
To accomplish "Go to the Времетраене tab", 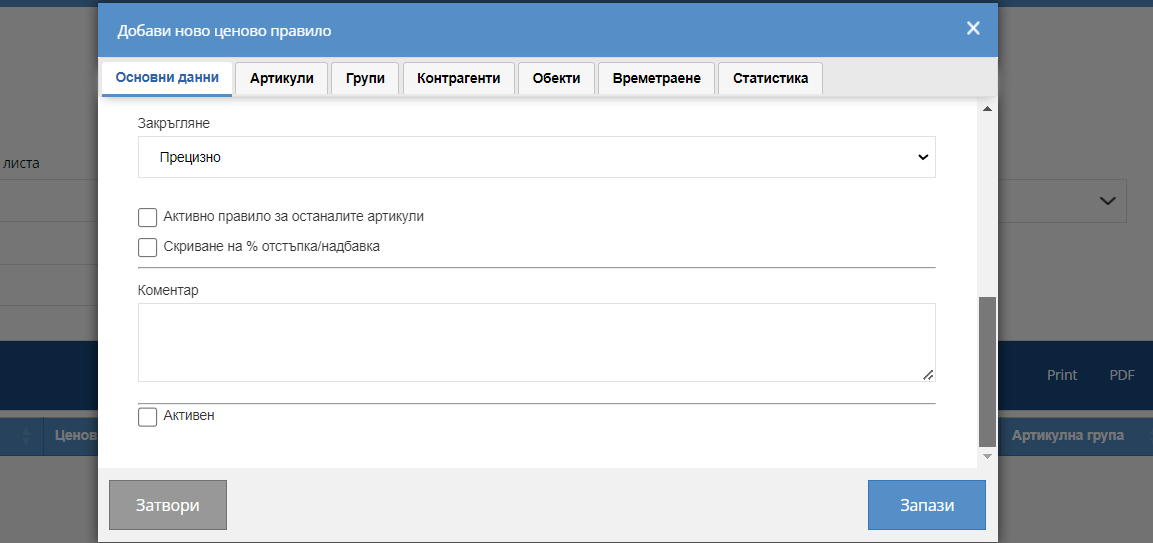I will pyautogui.click(x=657, y=79).
